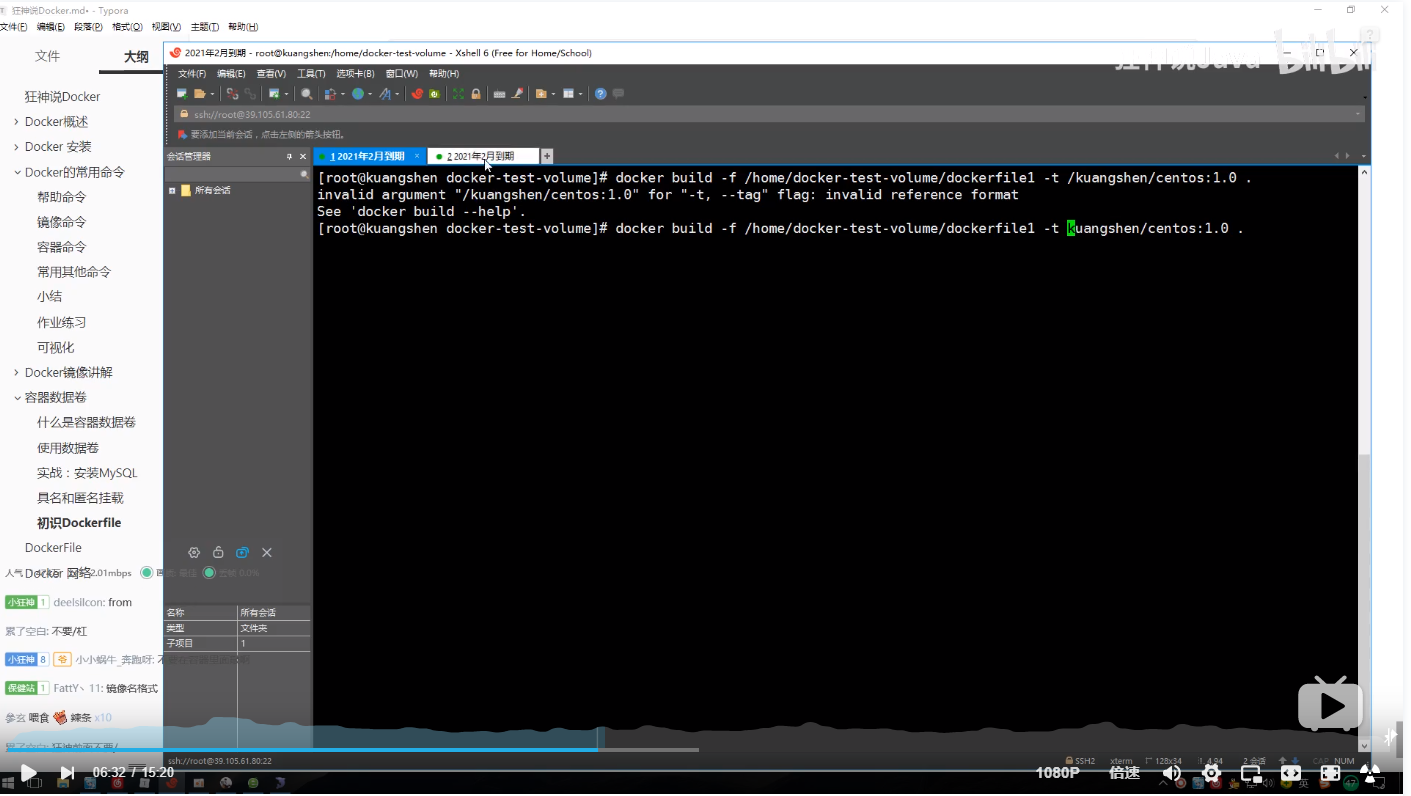Open video player settings gear icon
1411x796 pixels.
(x=1212, y=773)
